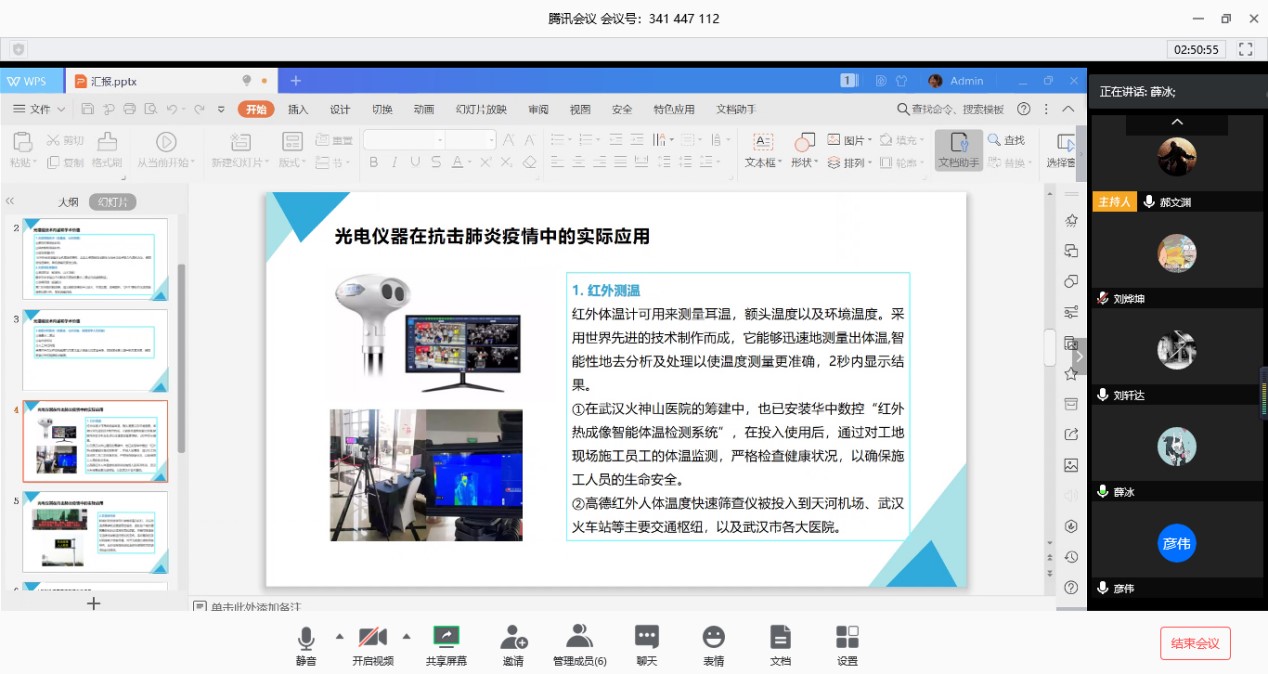This screenshot has width=1268, height=674.
Task: Collapse the speaker panel chevron
Action: 1177,122
